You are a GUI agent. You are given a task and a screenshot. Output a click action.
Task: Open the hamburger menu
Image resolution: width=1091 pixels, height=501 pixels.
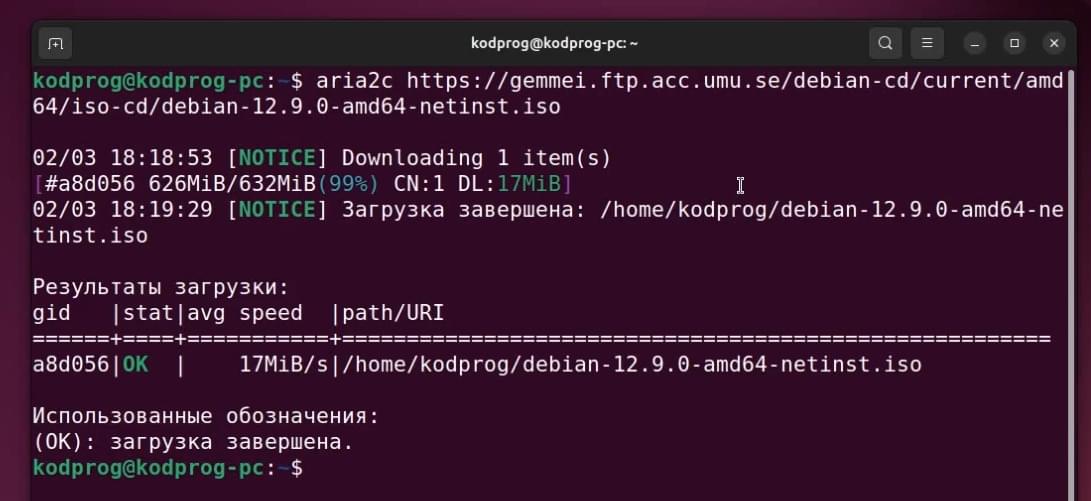tap(927, 43)
